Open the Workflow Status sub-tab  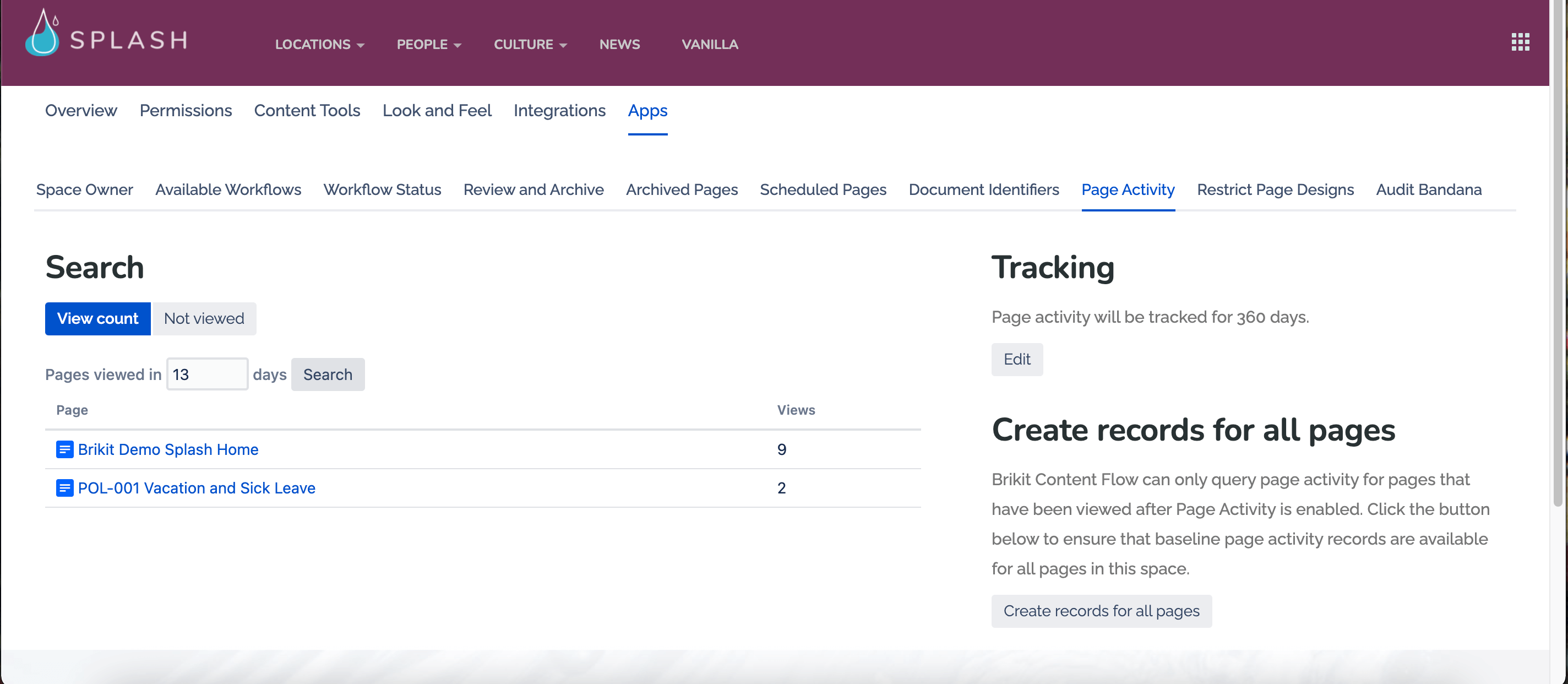(x=382, y=189)
